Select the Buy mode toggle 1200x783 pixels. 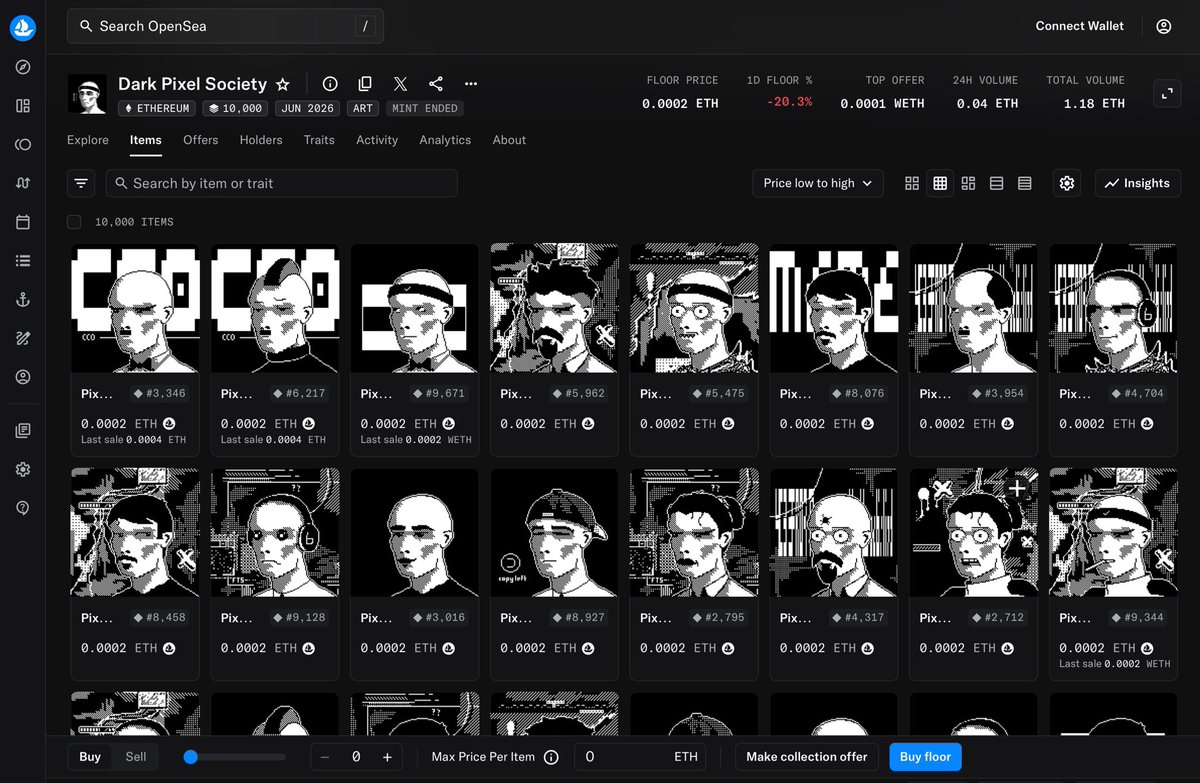[x=90, y=757]
